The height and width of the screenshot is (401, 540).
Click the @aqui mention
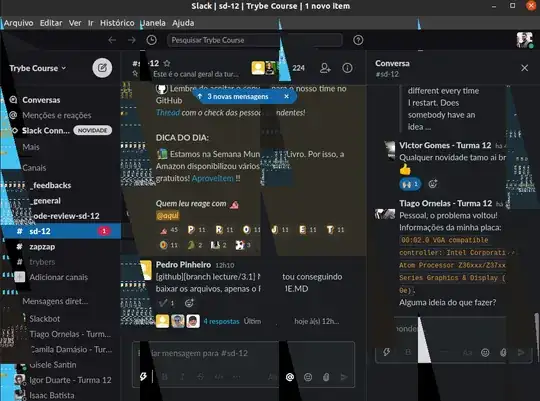168,216
